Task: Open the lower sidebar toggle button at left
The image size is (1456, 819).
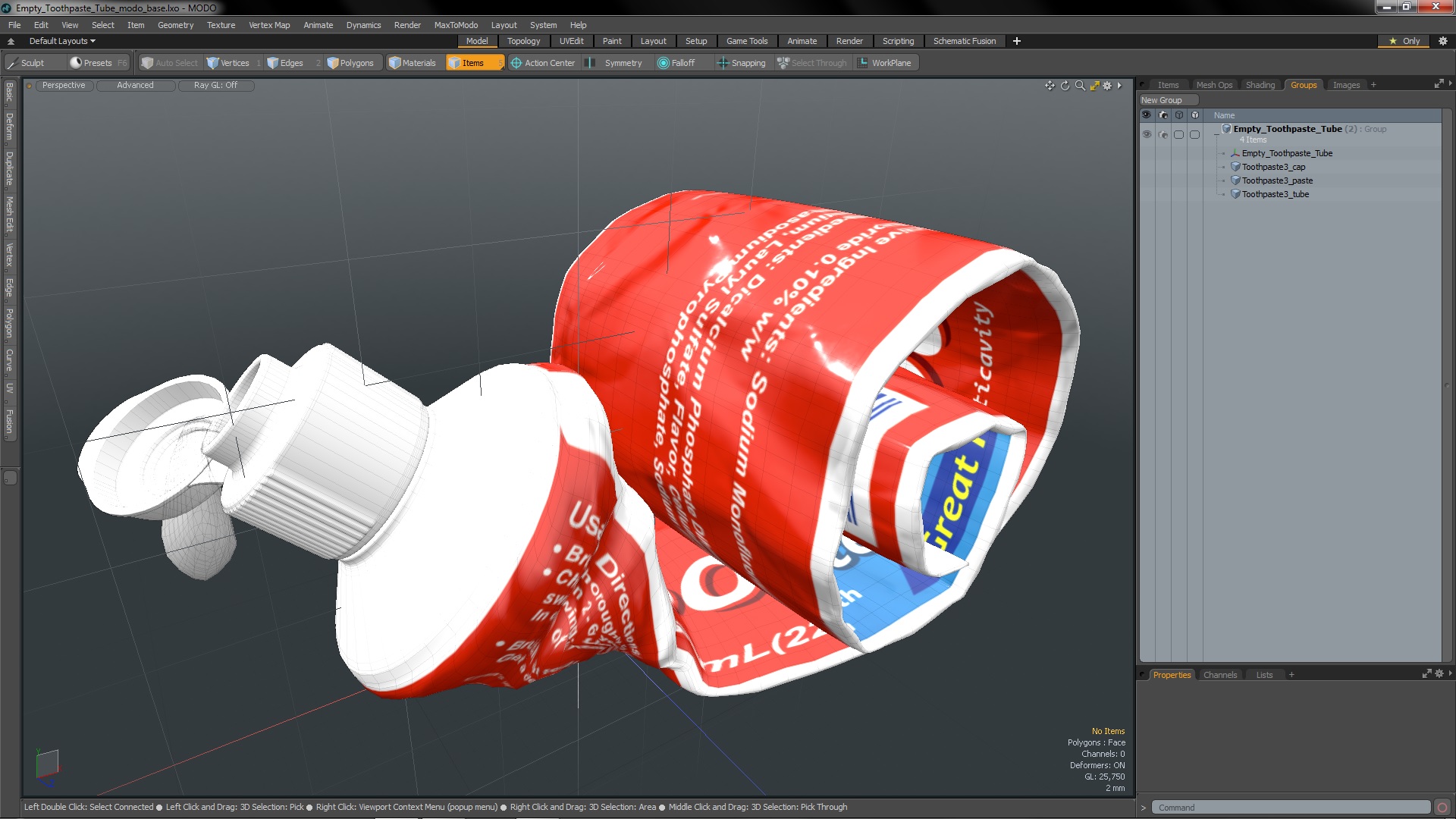Action: 10,478
